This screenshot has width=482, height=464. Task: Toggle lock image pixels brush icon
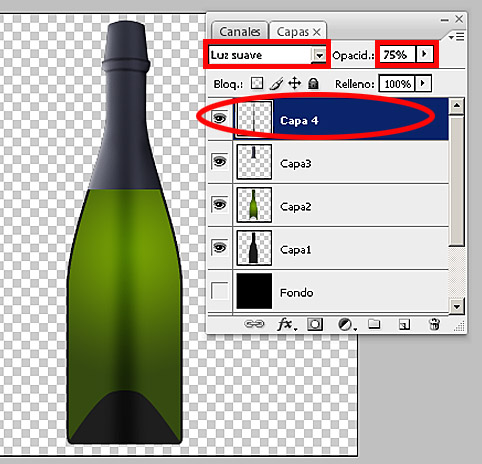pos(276,83)
